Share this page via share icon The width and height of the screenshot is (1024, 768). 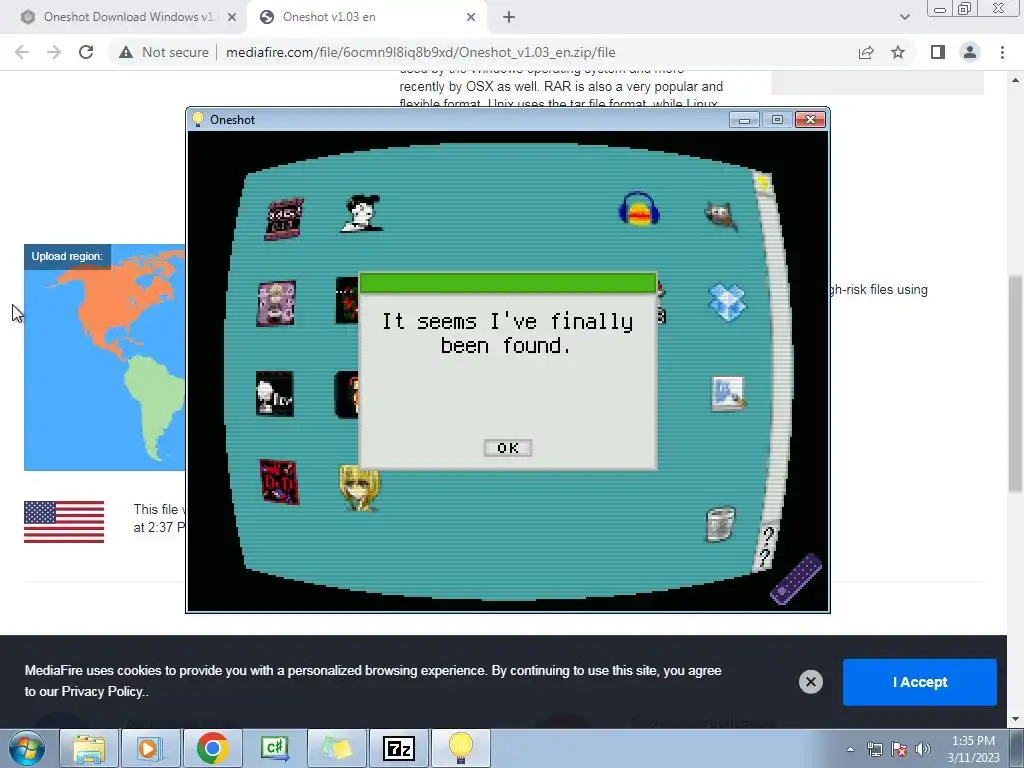(866, 52)
